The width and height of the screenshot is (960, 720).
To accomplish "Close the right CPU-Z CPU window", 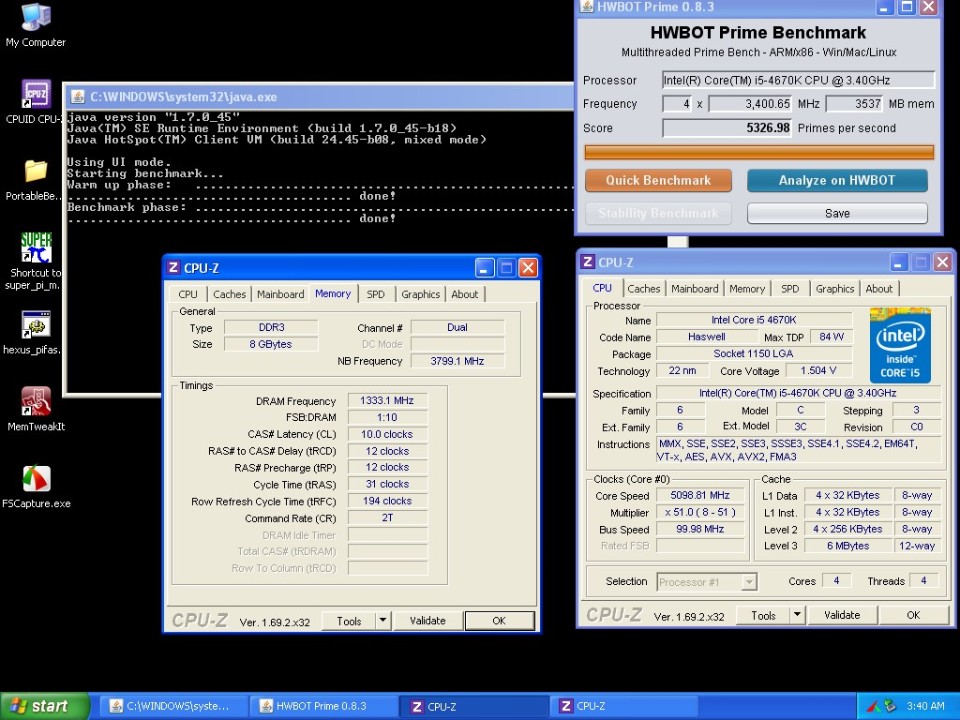I will [x=942, y=263].
